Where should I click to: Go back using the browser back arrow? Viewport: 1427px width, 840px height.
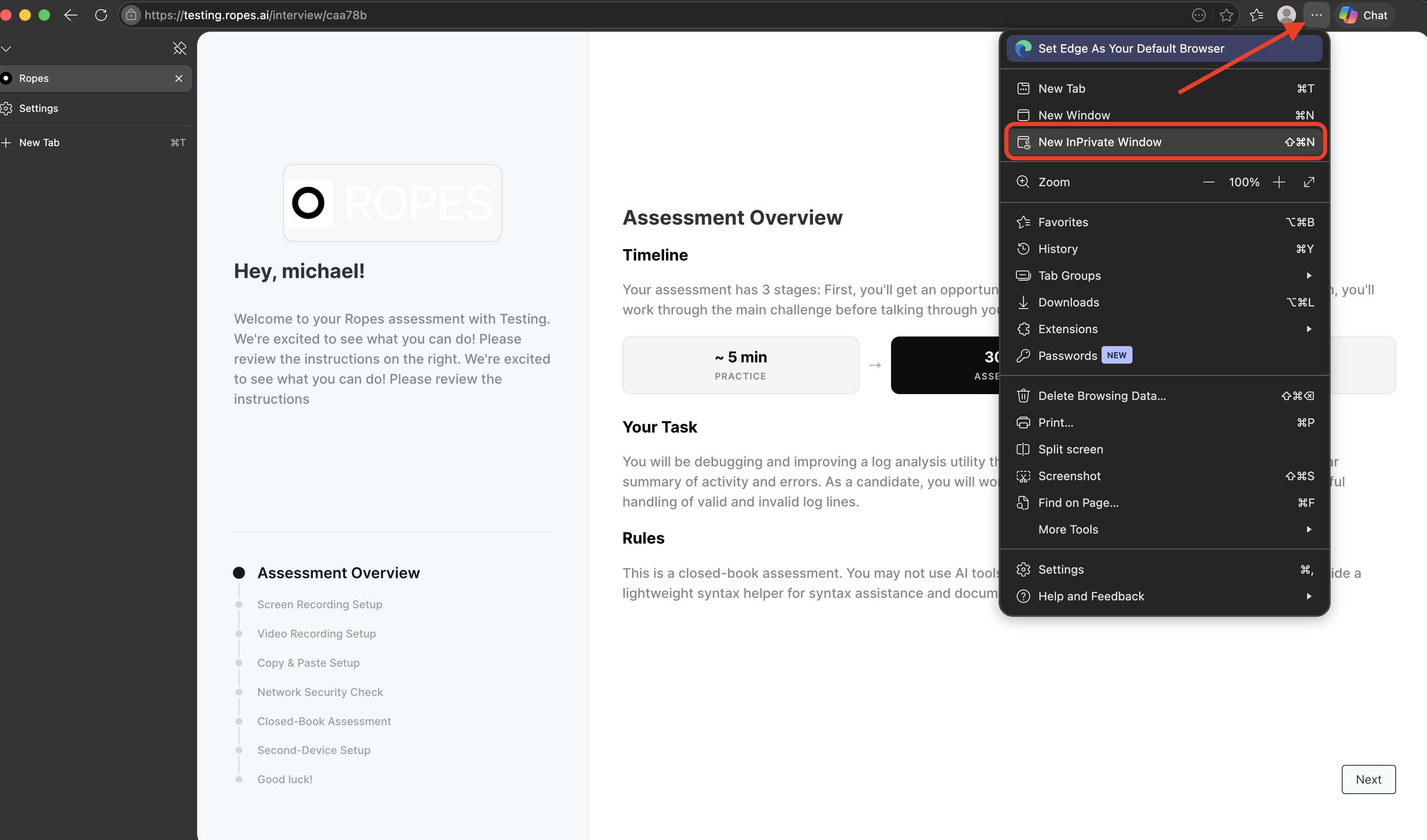[71, 15]
